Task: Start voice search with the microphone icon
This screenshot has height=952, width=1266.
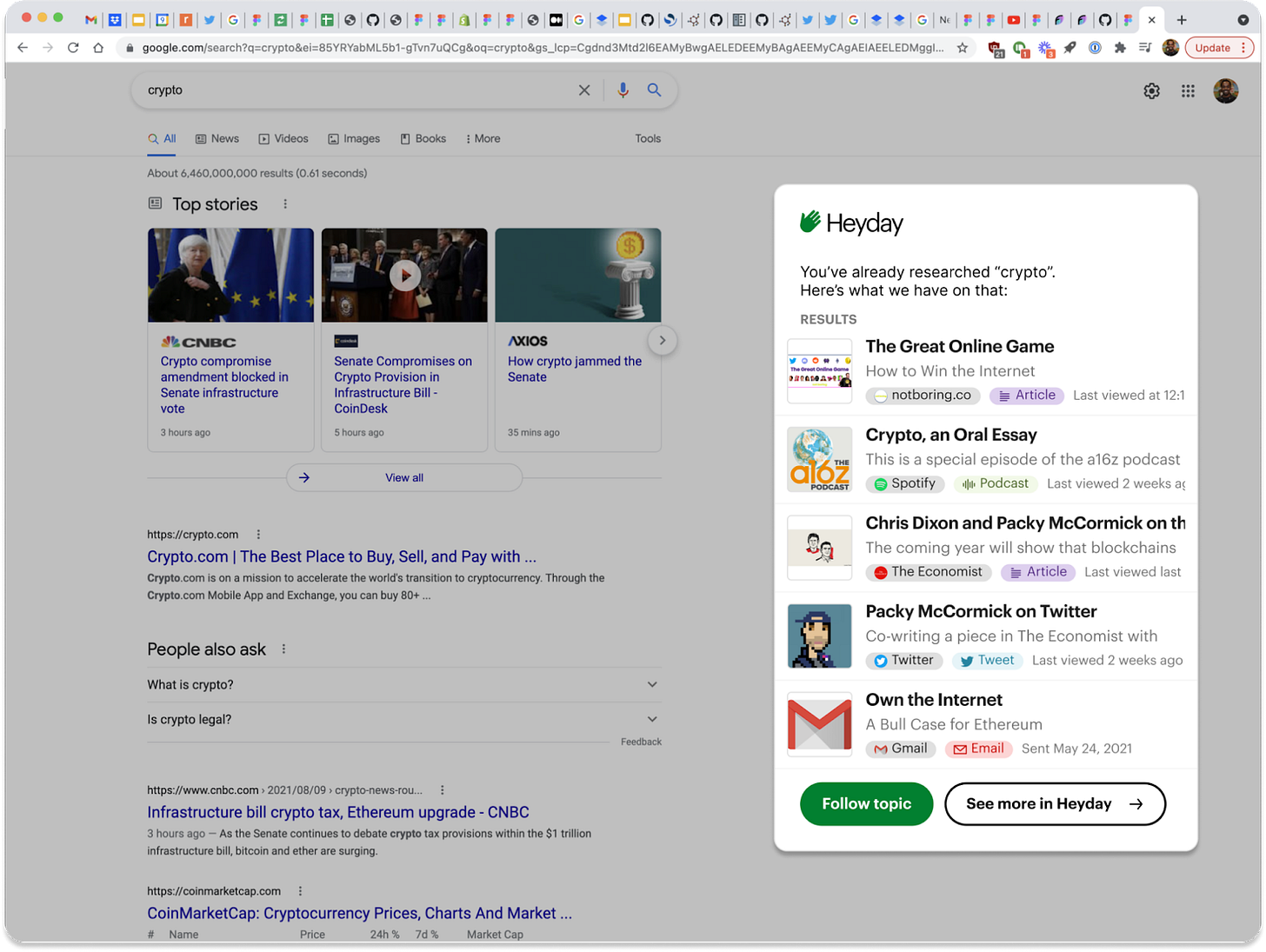Action: [623, 90]
